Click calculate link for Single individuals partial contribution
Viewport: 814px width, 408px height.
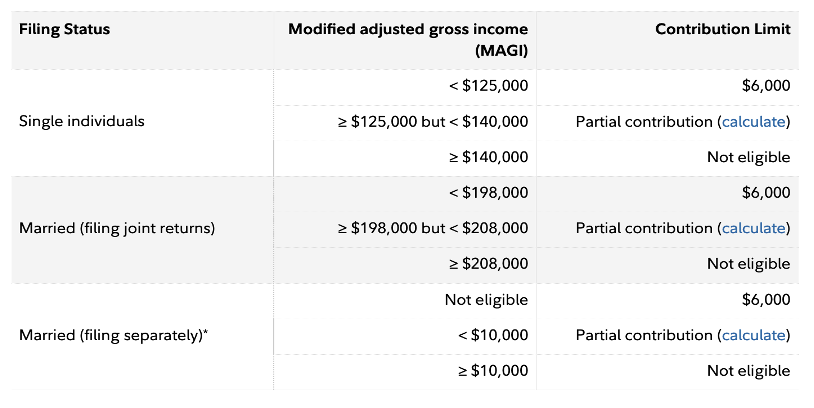click(x=753, y=122)
